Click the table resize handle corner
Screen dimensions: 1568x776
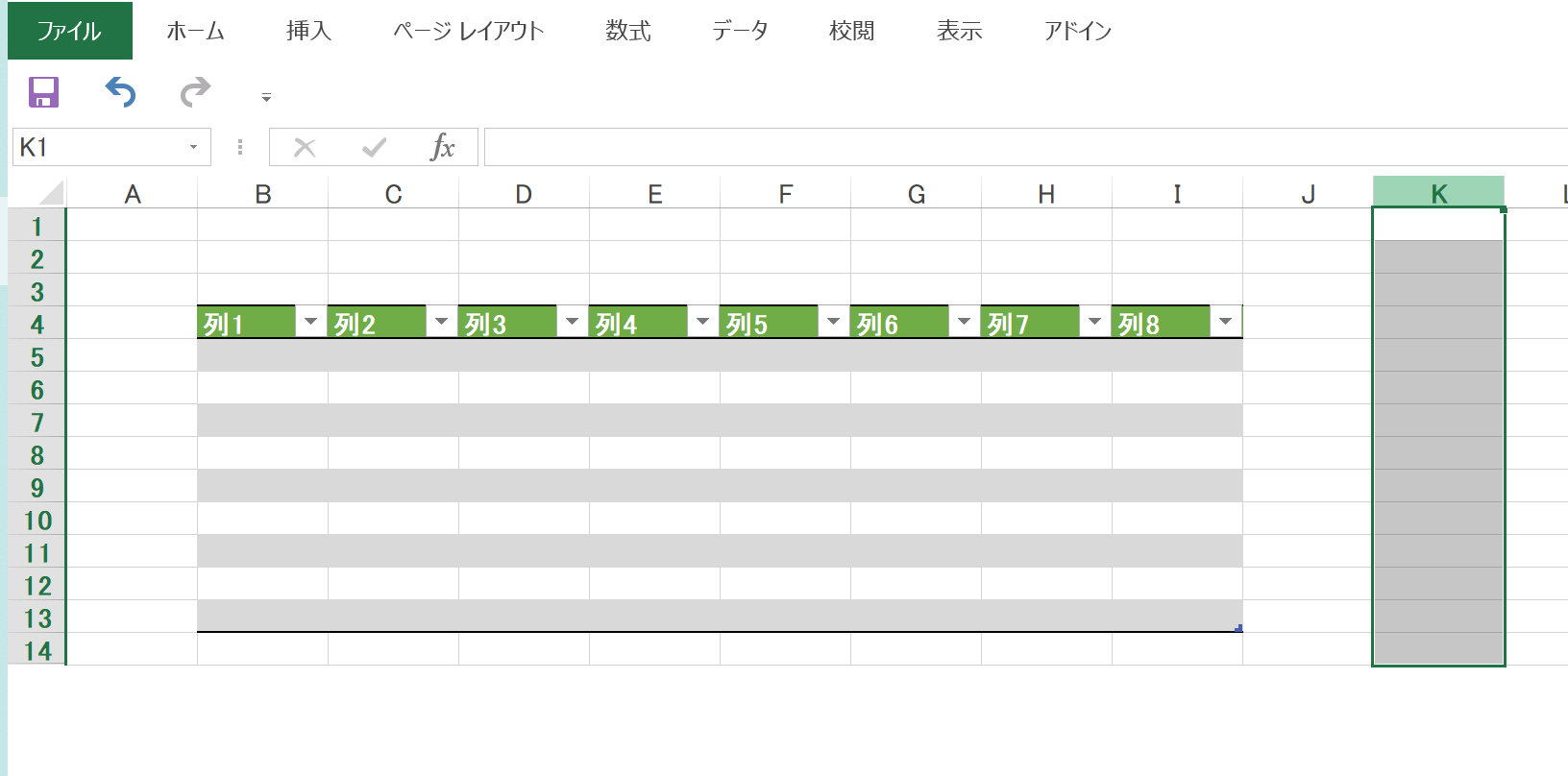click(1238, 628)
